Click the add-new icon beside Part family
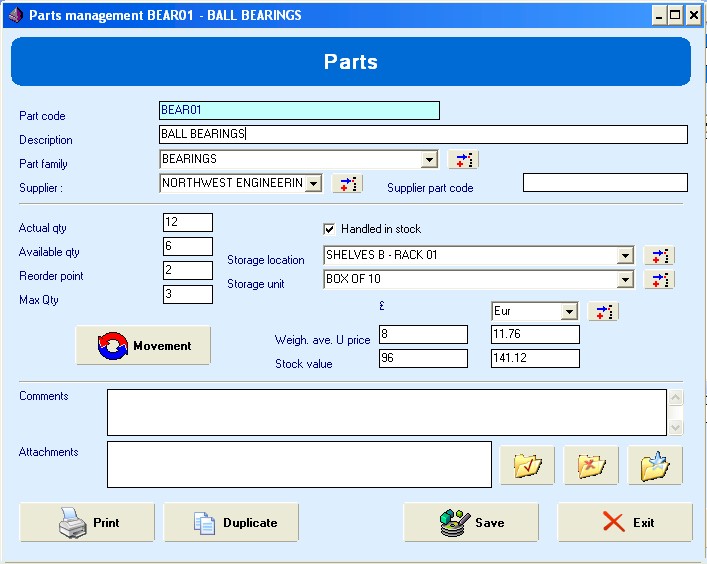This screenshot has width=707, height=564. (464, 160)
